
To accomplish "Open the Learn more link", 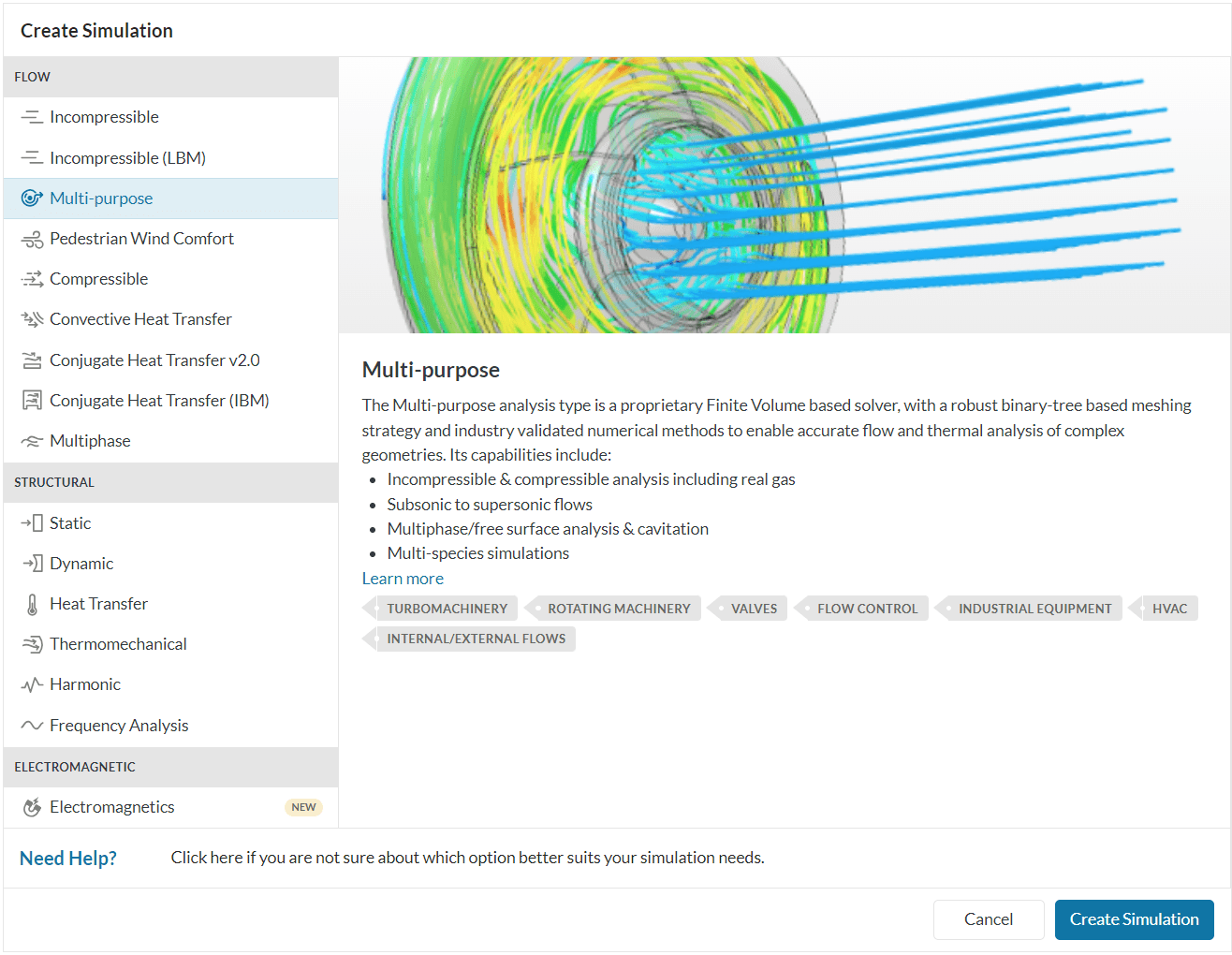I will (x=403, y=579).
